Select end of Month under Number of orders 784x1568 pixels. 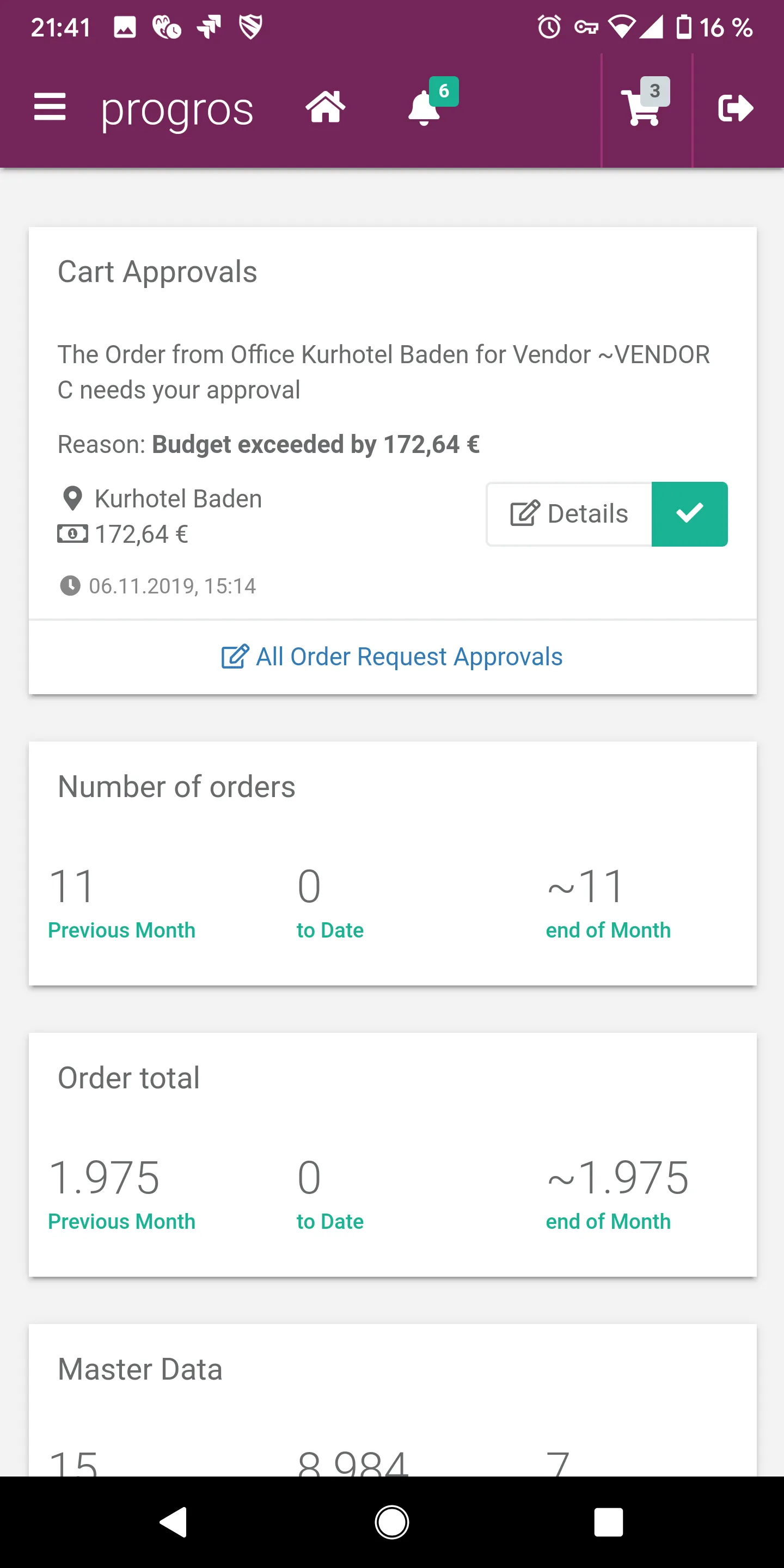click(x=608, y=930)
